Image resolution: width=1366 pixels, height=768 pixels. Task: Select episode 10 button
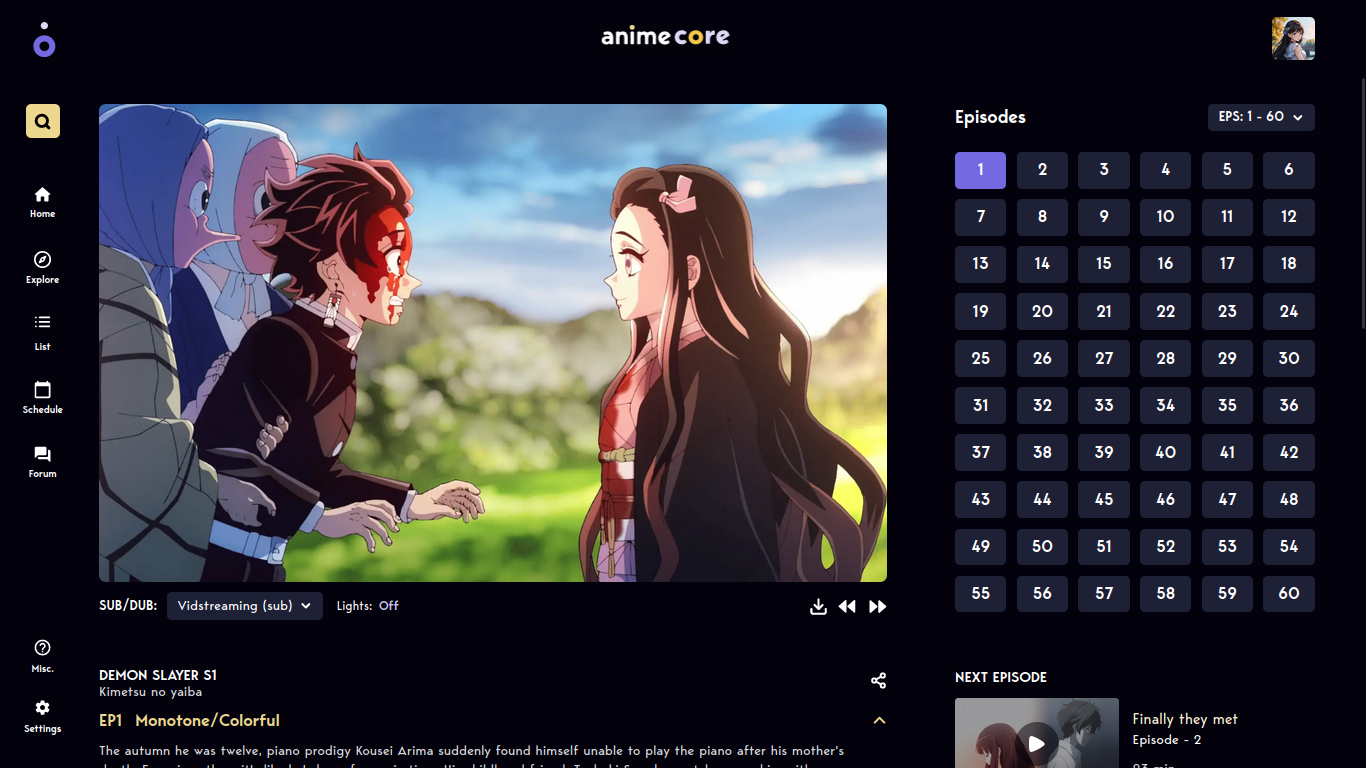coord(1165,217)
